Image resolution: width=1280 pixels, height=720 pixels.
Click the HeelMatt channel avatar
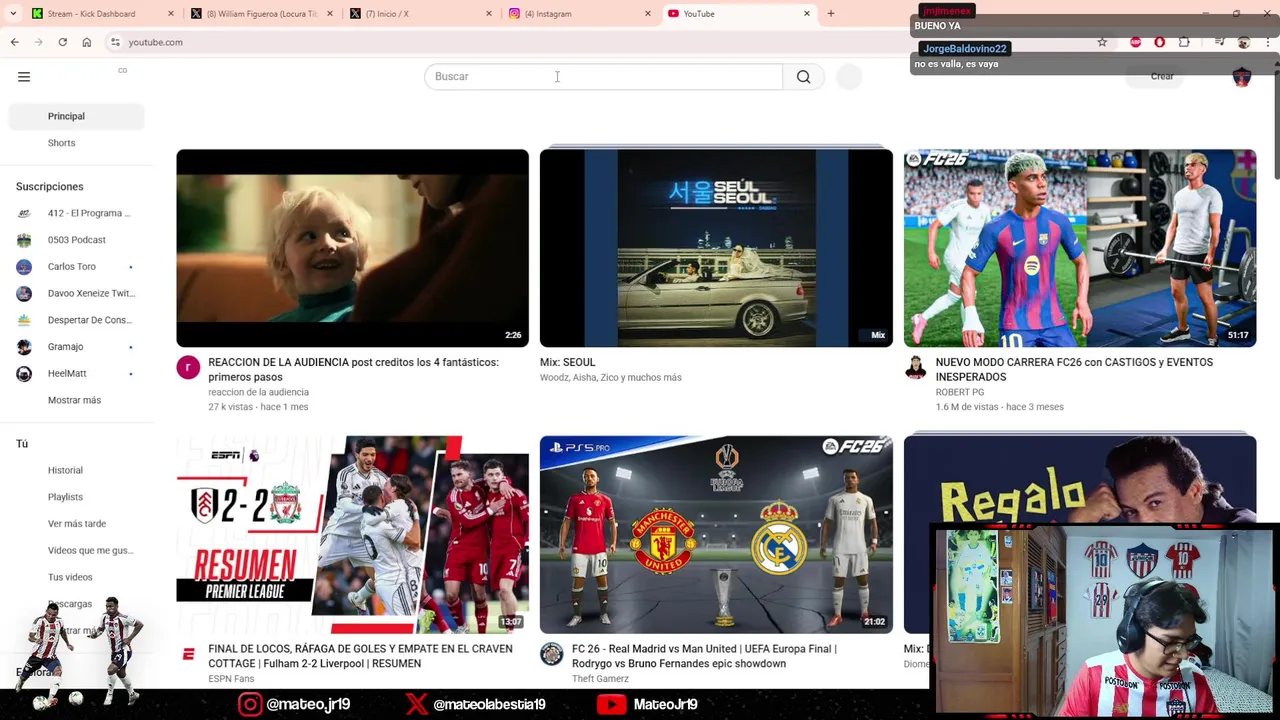coord(24,374)
